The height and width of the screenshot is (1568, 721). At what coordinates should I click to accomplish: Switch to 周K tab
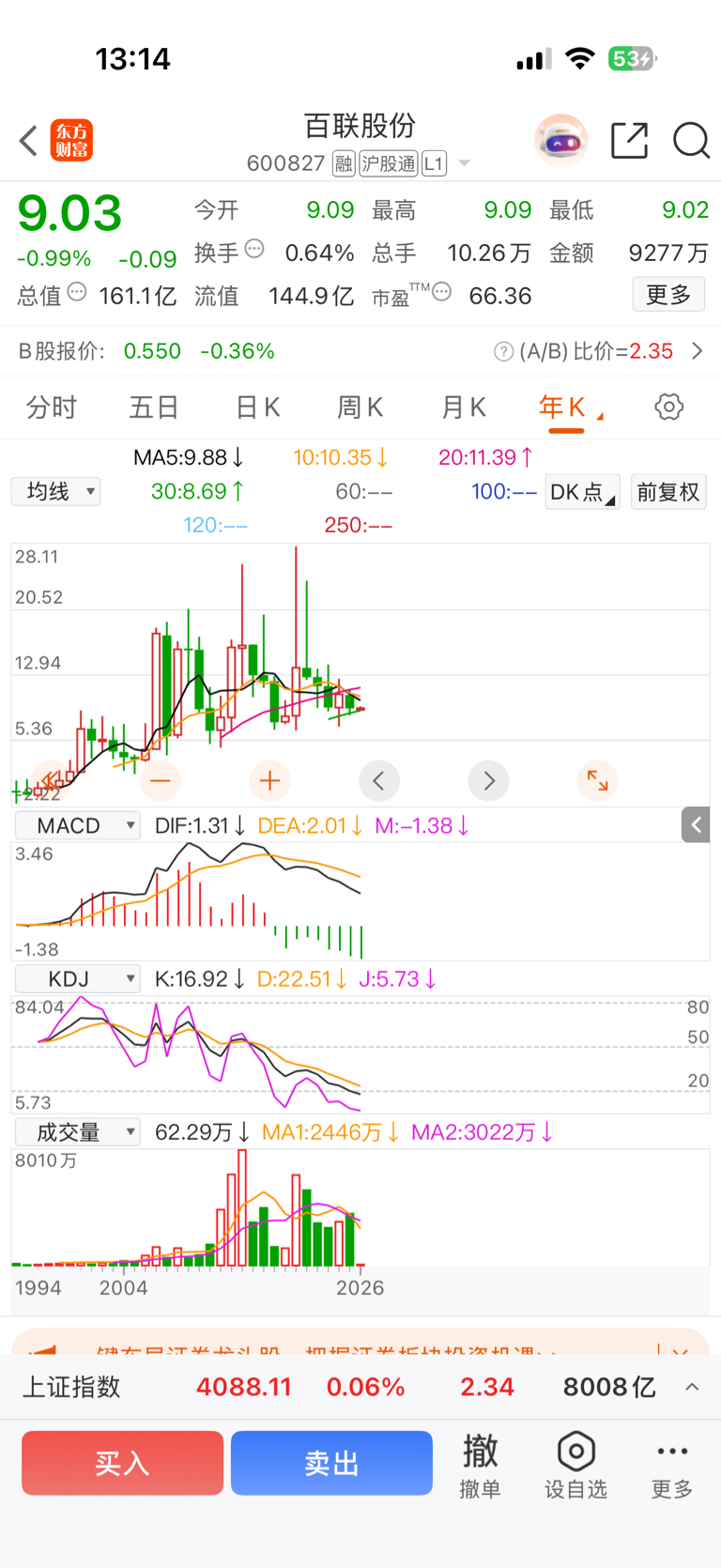pyautogui.click(x=360, y=407)
